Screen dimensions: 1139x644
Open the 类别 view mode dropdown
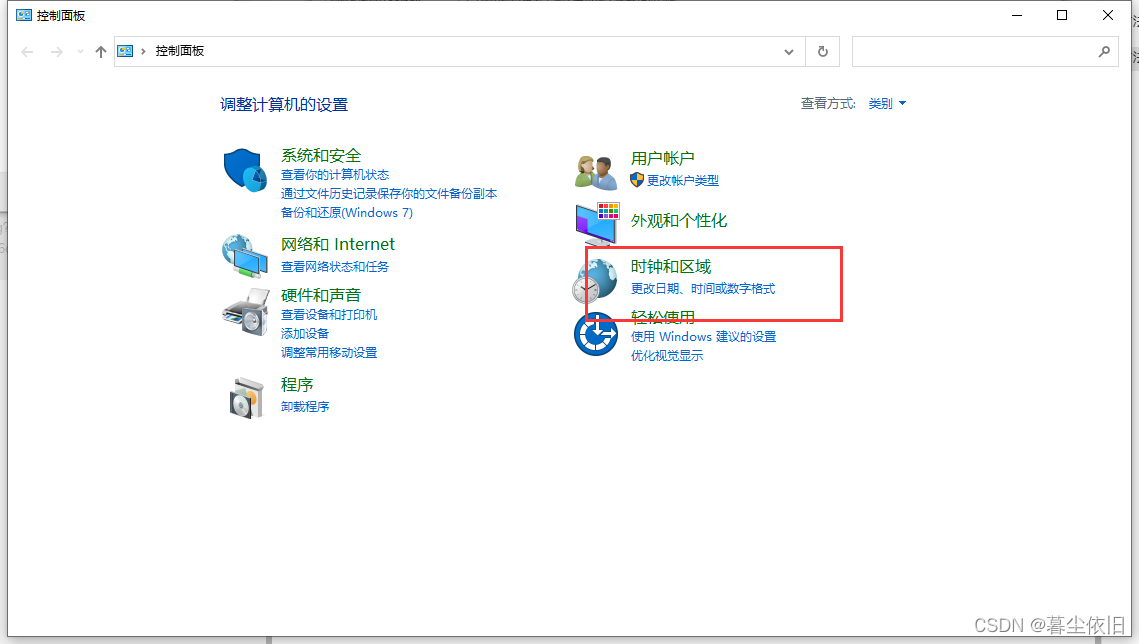tap(887, 104)
